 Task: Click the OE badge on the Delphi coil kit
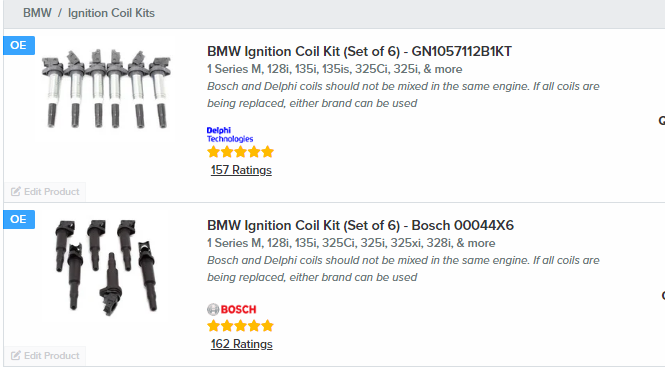pyautogui.click(x=19, y=45)
